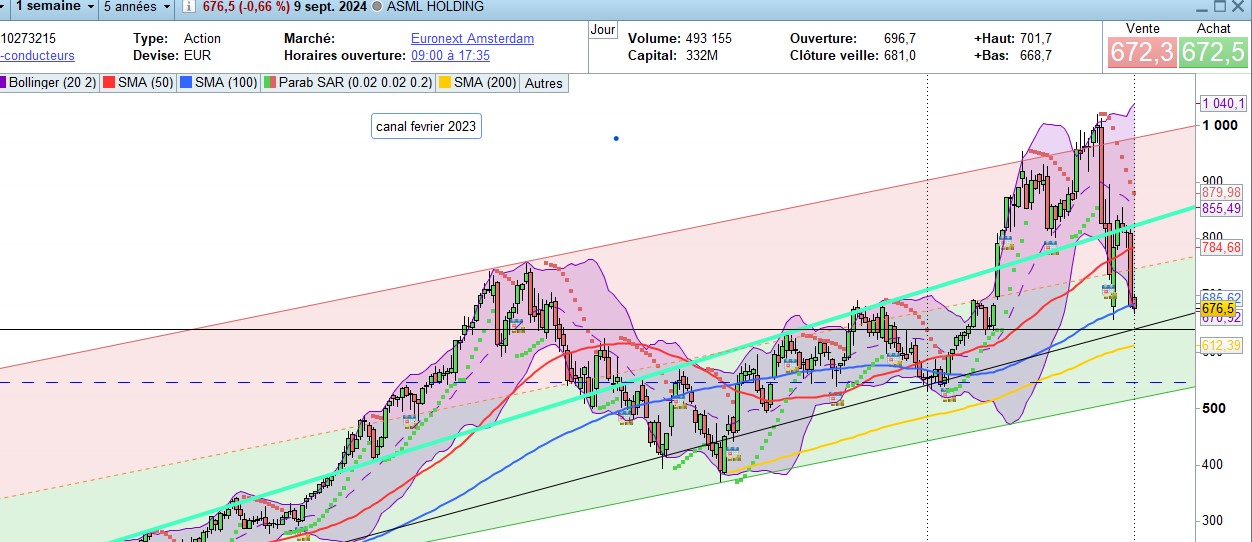The height and width of the screenshot is (542, 1252).
Task: Click the Jour label button
Action: (x=603, y=30)
